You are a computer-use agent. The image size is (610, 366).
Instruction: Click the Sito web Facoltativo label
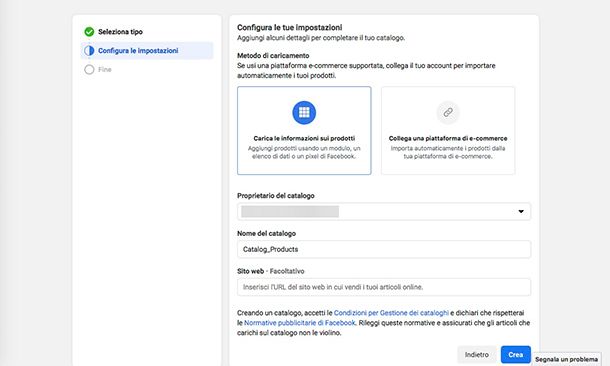pos(271,271)
